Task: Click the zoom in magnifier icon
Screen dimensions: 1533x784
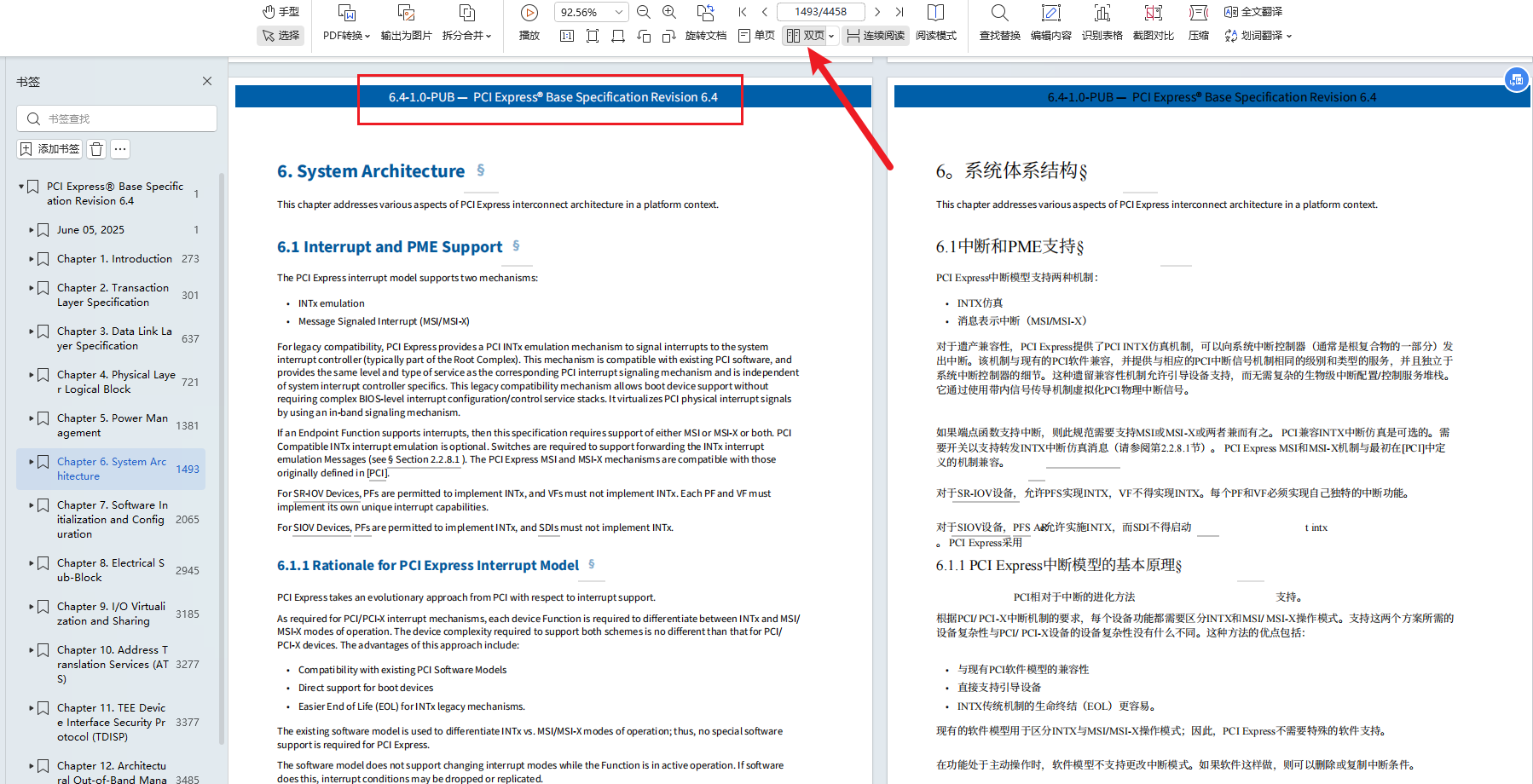Action: pyautogui.click(x=669, y=12)
